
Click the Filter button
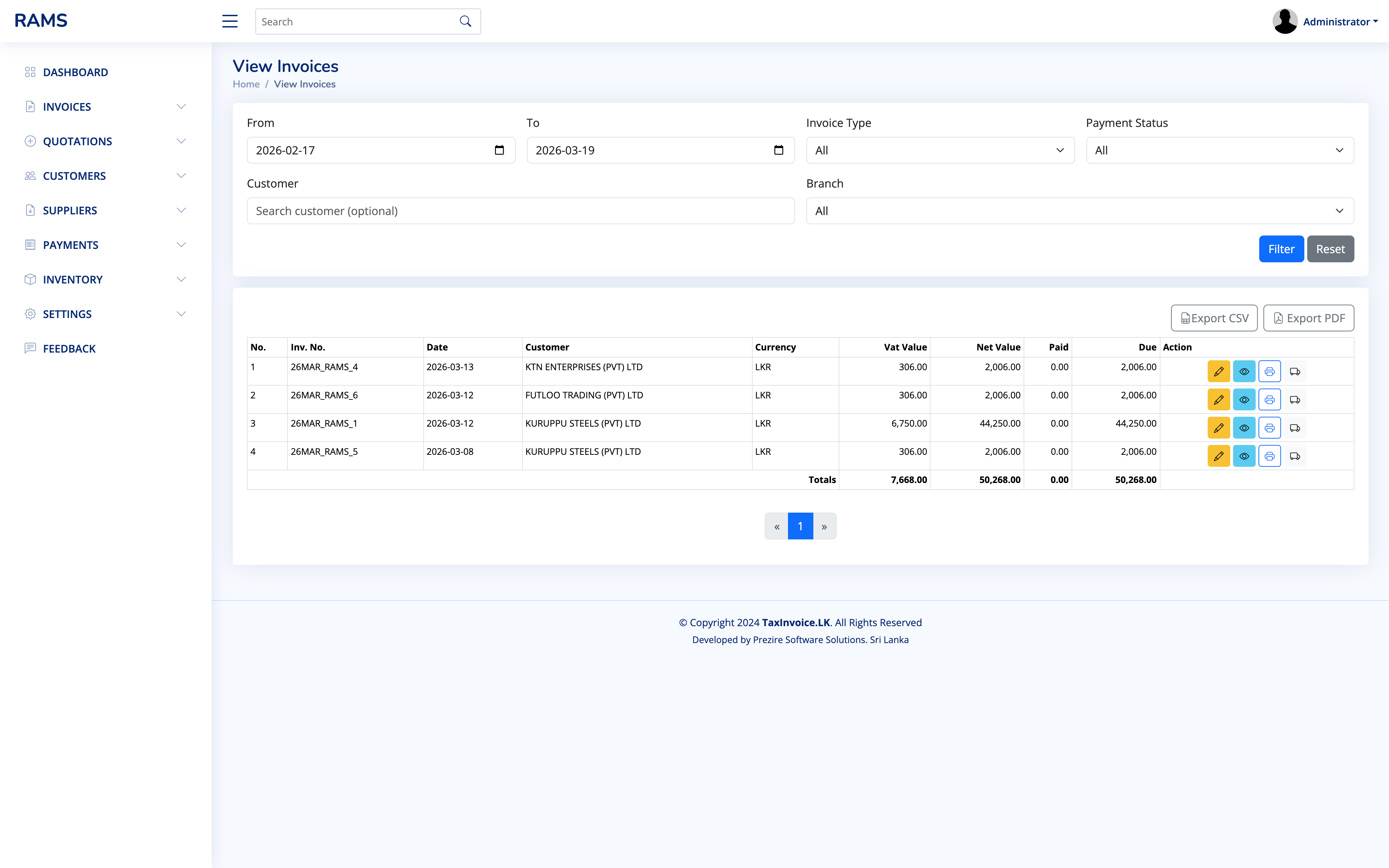click(x=1281, y=249)
